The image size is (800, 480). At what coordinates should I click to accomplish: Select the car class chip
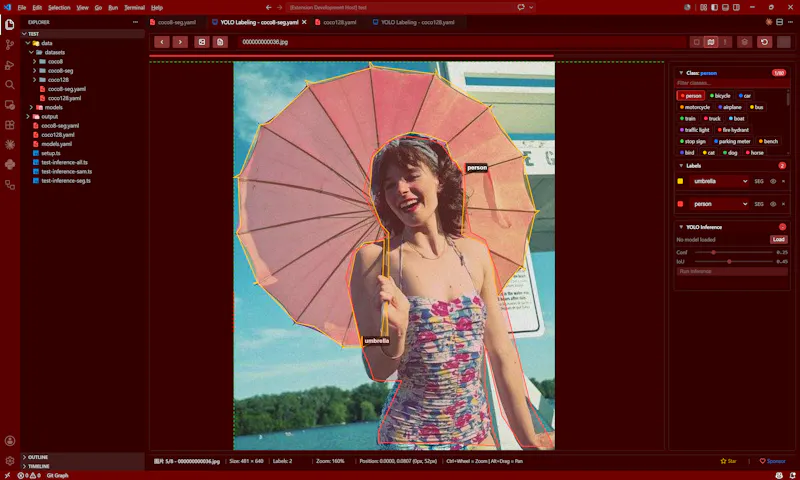pos(744,95)
